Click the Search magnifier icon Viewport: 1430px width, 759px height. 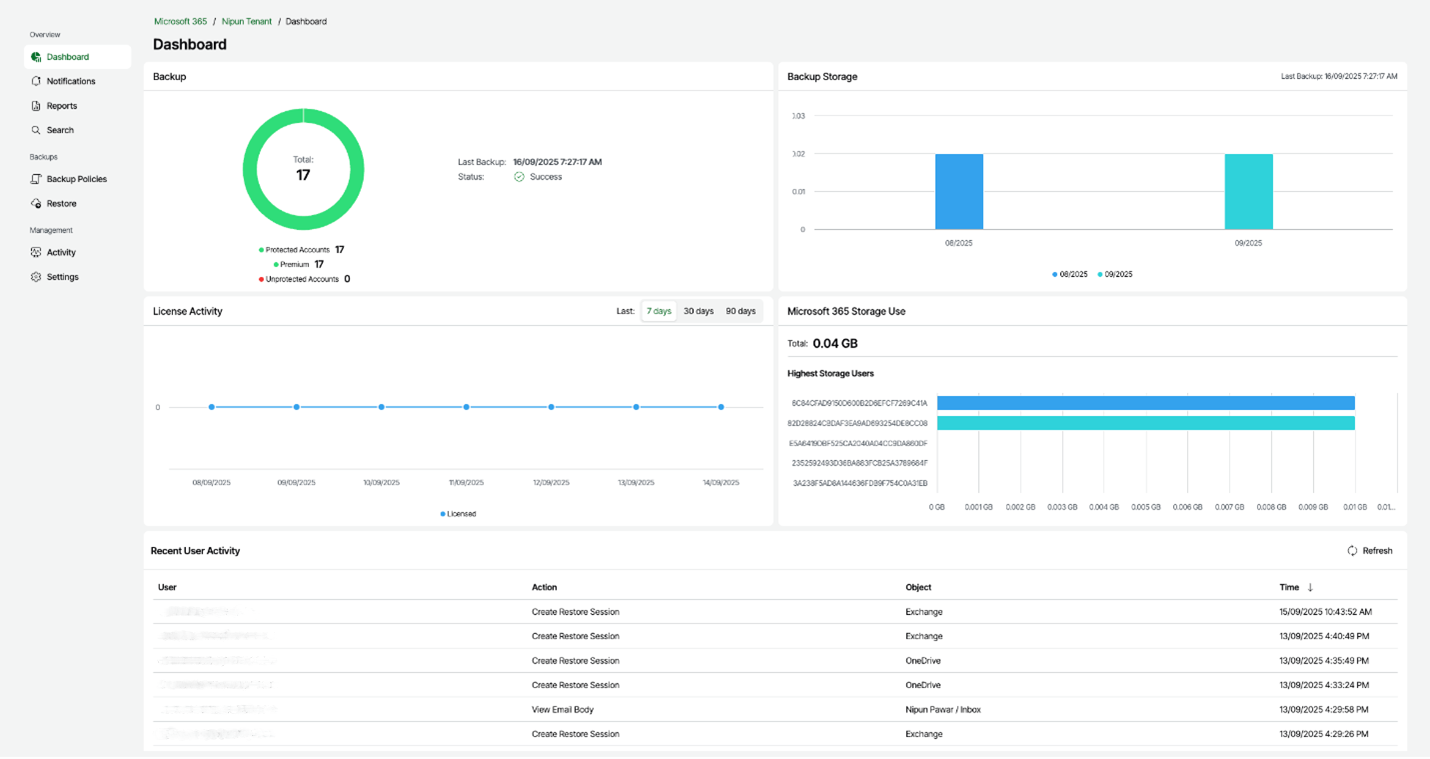(x=36, y=130)
